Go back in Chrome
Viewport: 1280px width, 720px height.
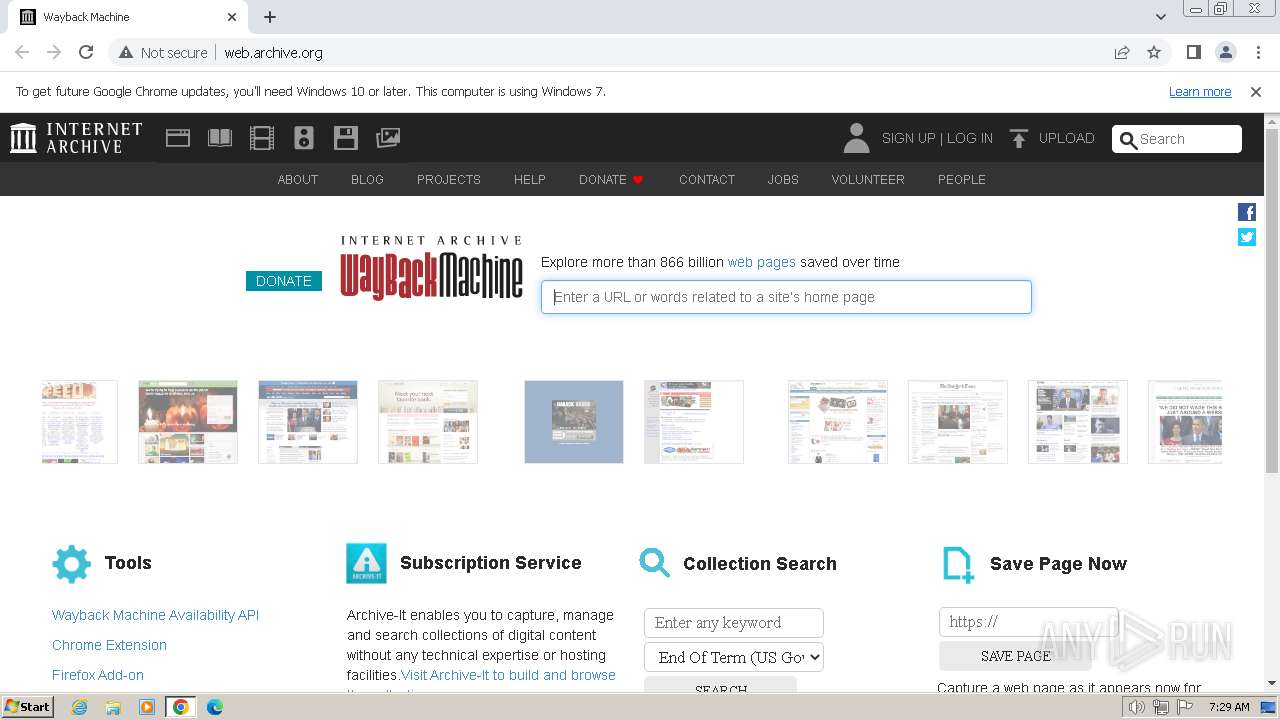[x=22, y=52]
